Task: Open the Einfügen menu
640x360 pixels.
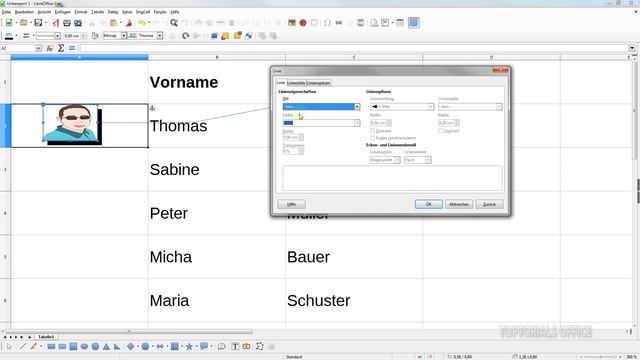Action: (63, 12)
